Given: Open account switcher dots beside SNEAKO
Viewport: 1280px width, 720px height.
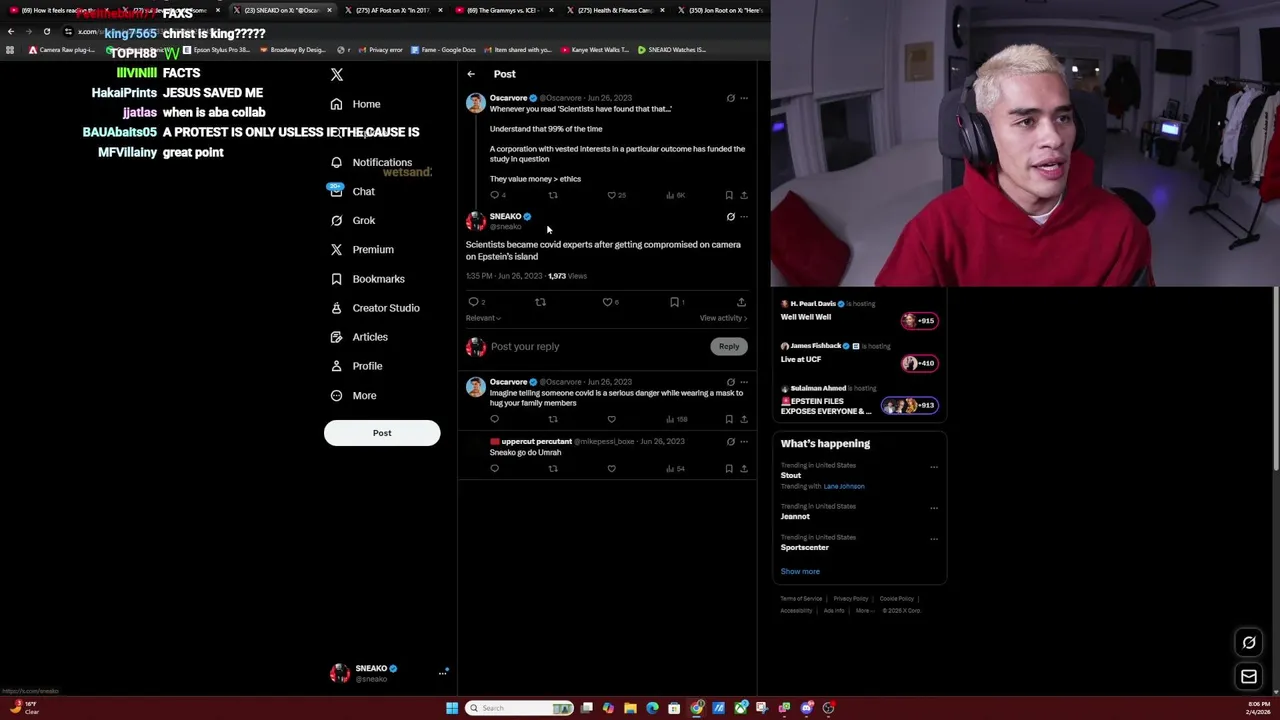Looking at the screenshot, I should coord(442,673).
